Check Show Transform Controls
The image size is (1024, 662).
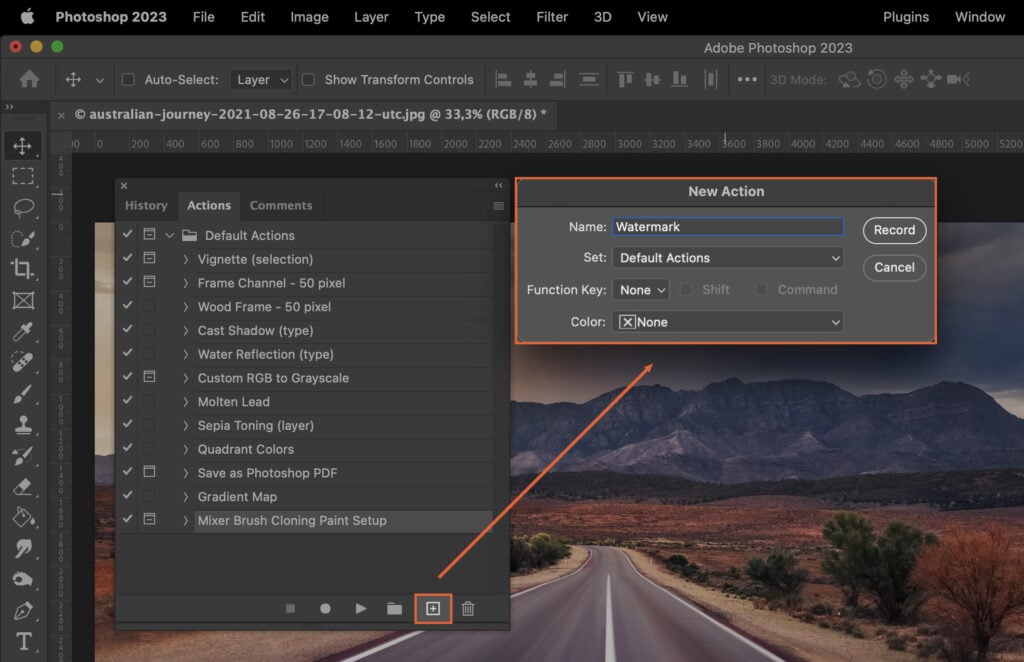pos(310,79)
